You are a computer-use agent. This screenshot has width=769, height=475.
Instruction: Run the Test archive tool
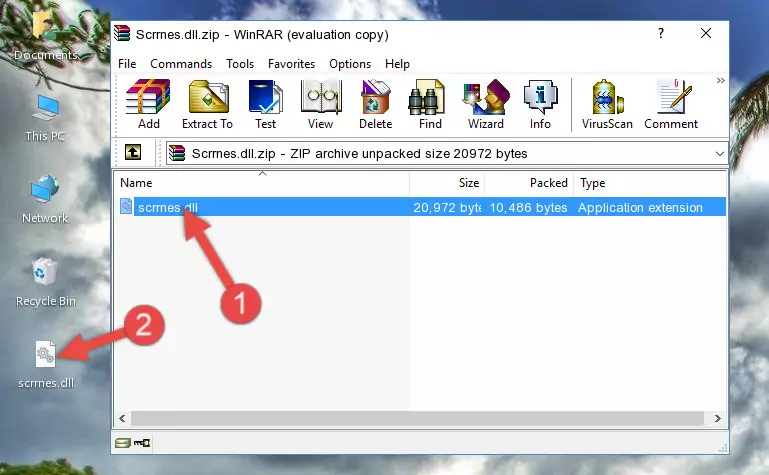point(265,104)
